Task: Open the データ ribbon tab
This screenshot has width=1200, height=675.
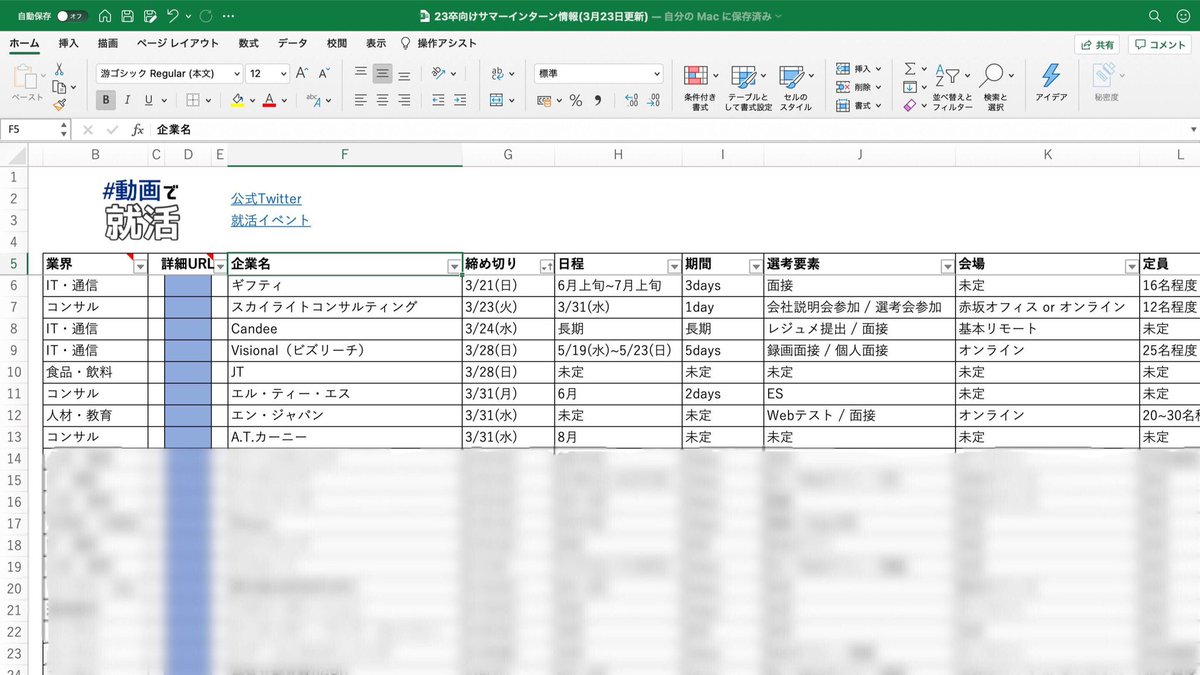Action: [292, 44]
